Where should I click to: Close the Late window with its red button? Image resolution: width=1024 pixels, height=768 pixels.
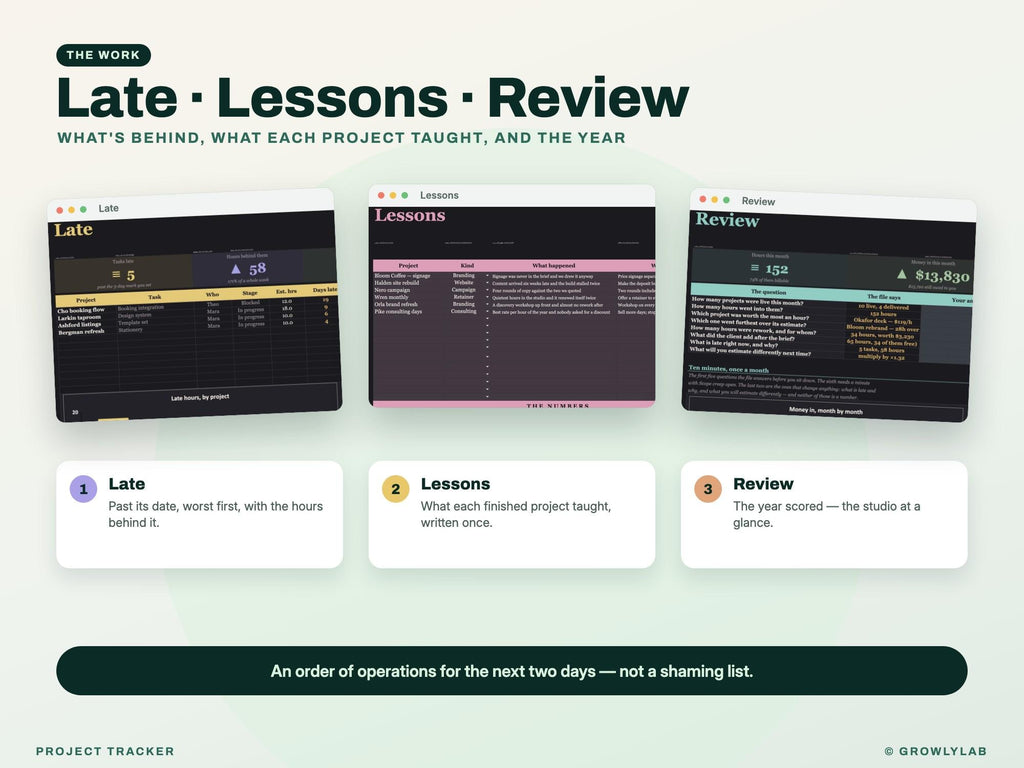[x=59, y=210]
